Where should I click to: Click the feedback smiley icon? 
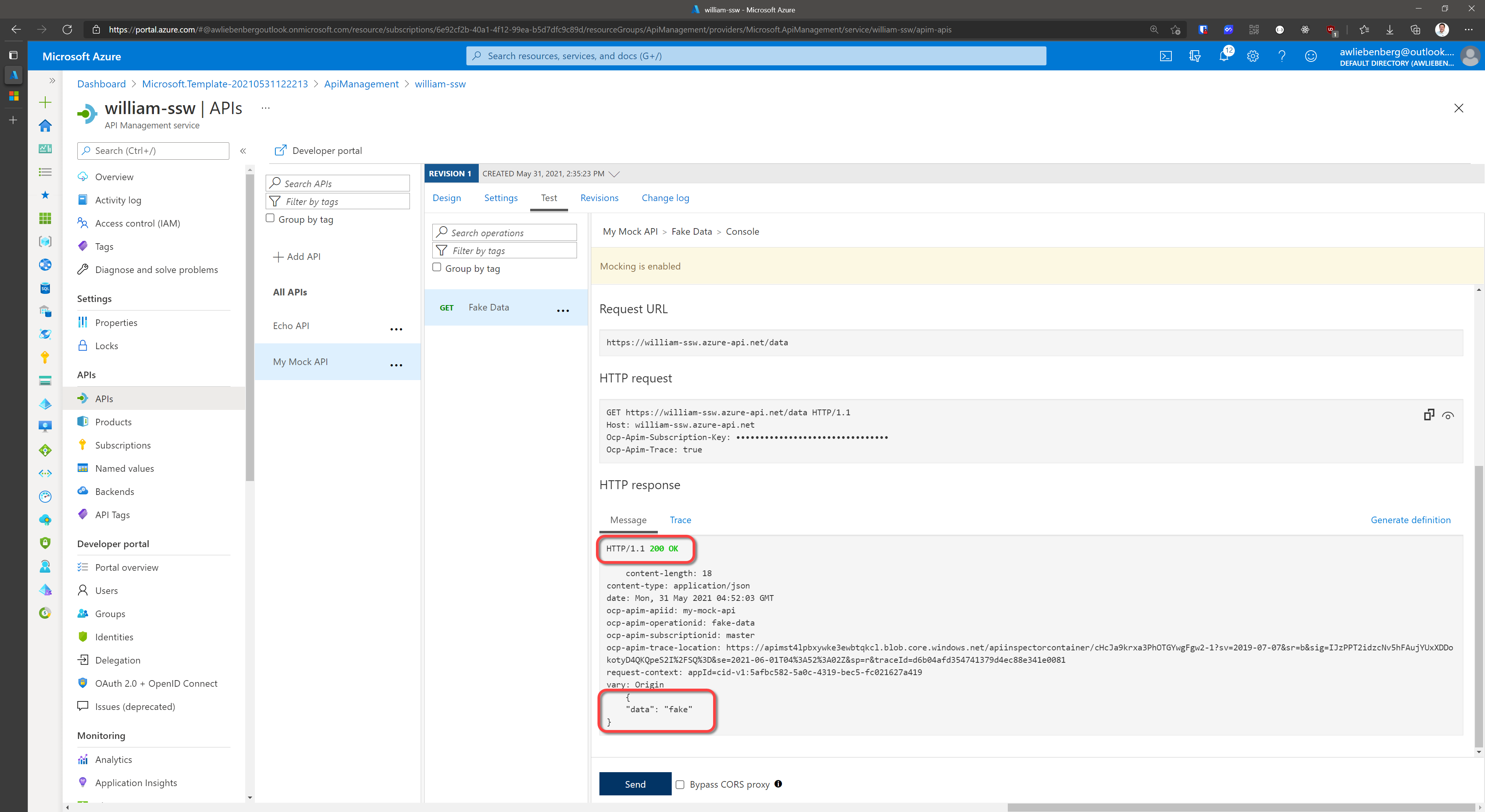(x=1311, y=56)
